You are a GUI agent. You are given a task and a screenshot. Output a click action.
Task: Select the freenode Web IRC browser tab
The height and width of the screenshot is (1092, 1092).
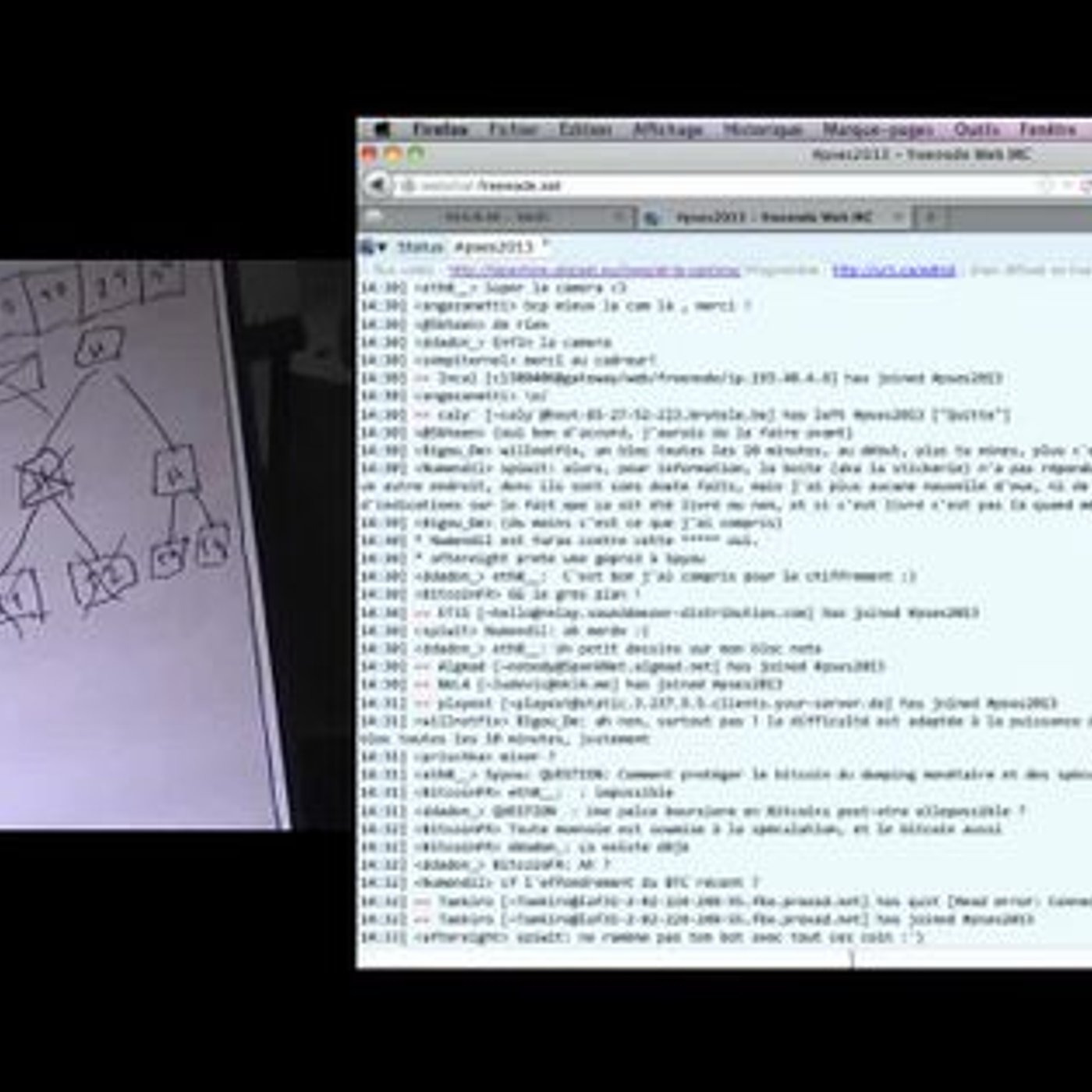point(774,217)
